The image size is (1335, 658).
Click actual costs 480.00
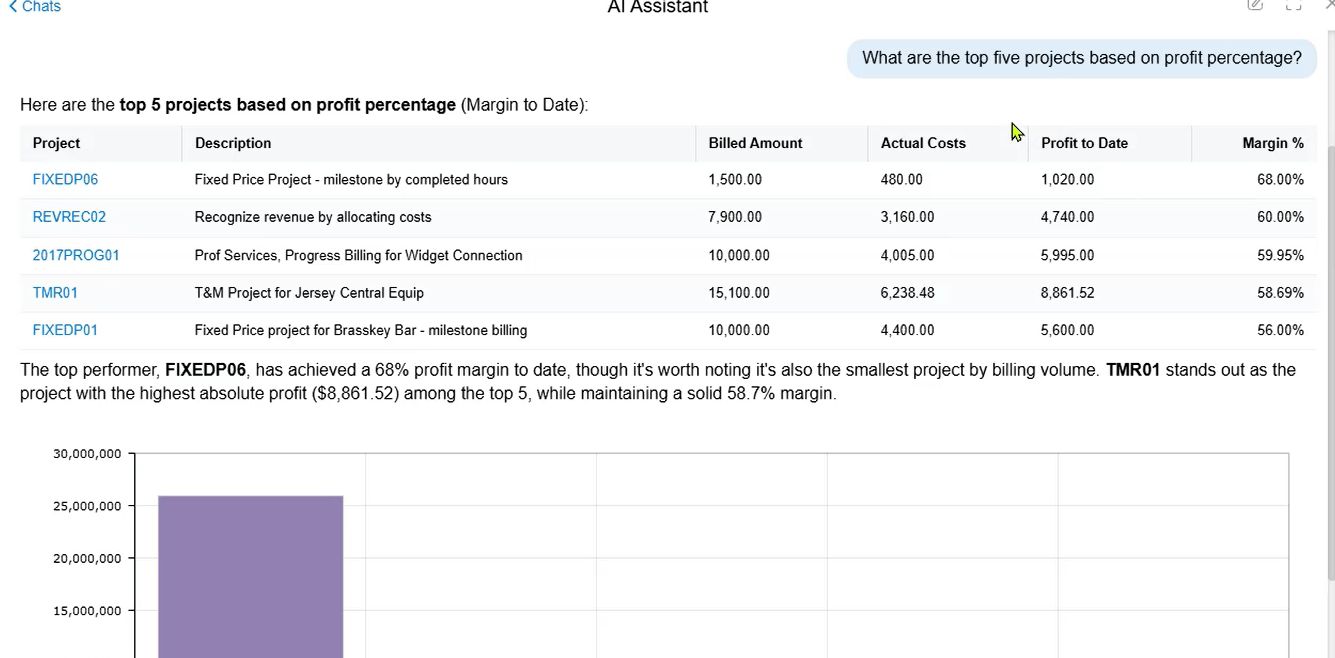click(x=901, y=180)
